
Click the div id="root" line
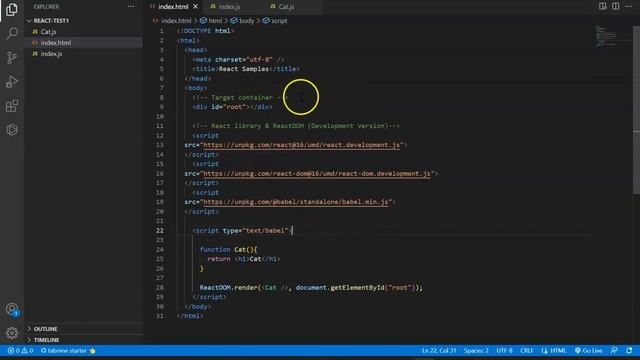coord(232,107)
